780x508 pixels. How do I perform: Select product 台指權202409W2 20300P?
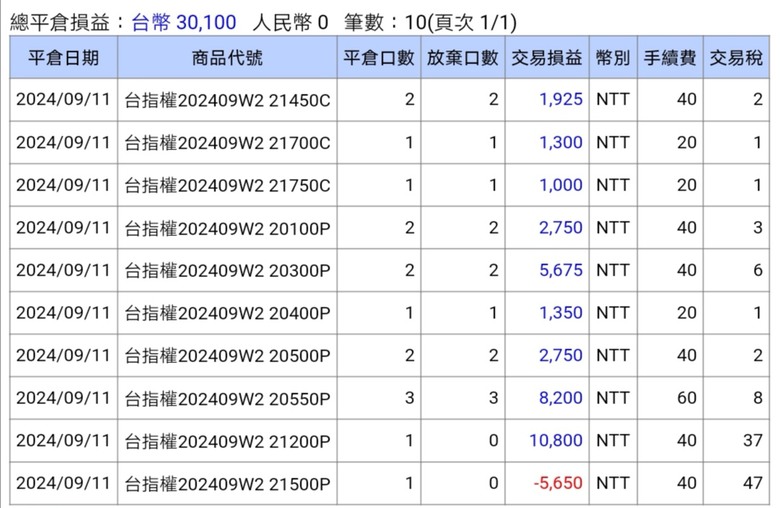tap(227, 270)
